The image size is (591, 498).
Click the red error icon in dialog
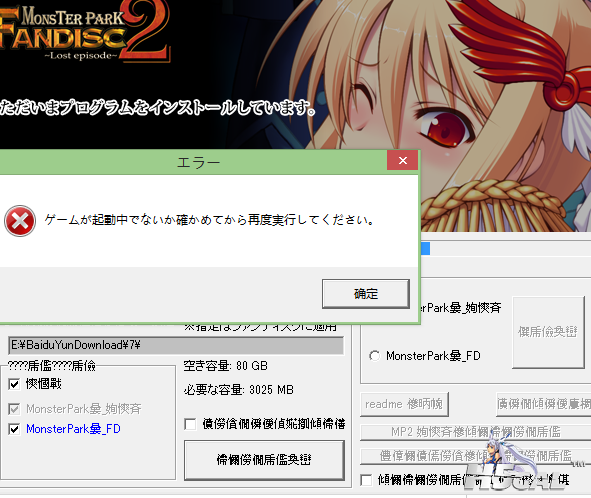click(x=20, y=221)
